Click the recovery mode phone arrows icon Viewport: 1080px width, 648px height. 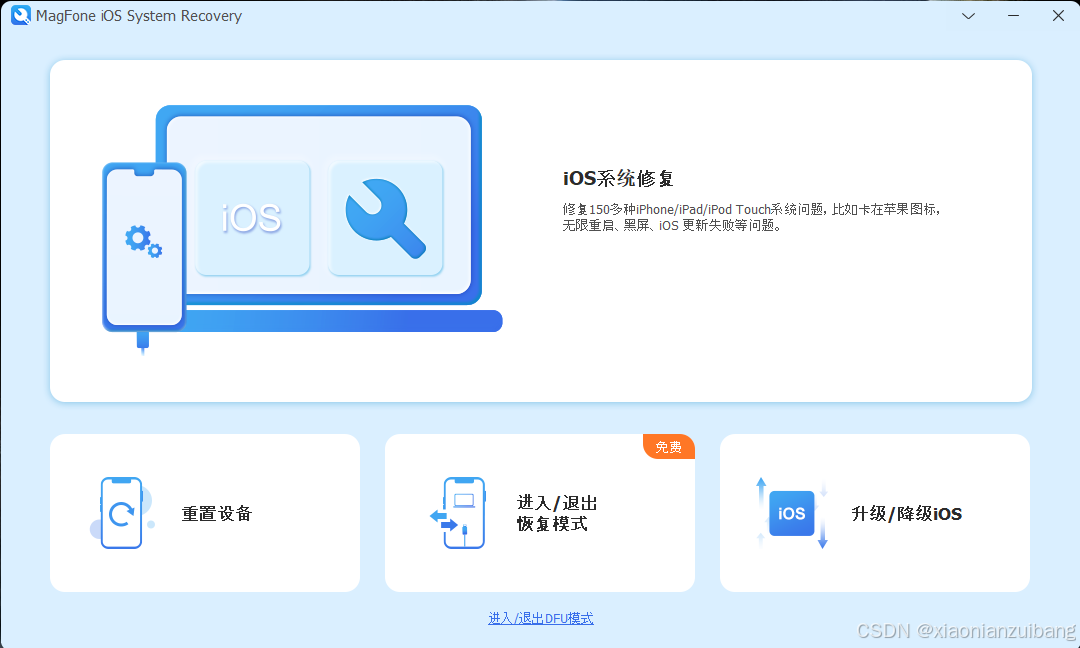pos(458,513)
